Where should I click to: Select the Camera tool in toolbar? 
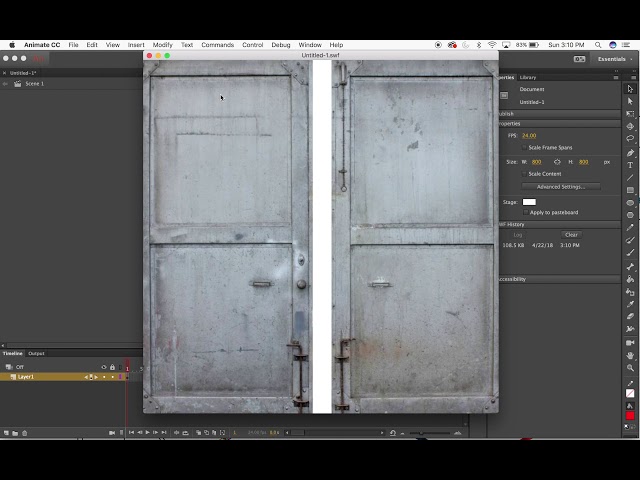tap(630, 343)
